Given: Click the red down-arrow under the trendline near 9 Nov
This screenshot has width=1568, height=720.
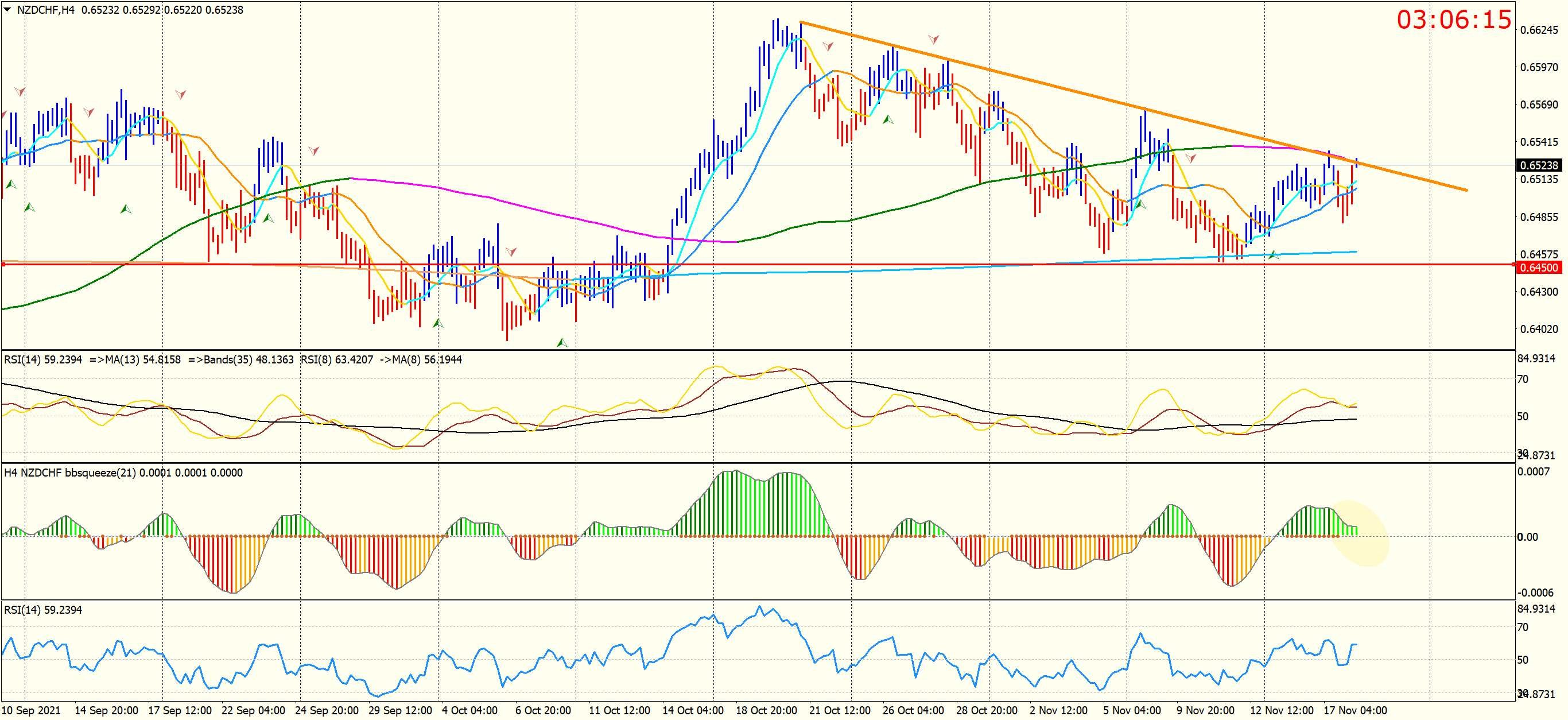Looking at the screenshot, I should point(1190,158).
